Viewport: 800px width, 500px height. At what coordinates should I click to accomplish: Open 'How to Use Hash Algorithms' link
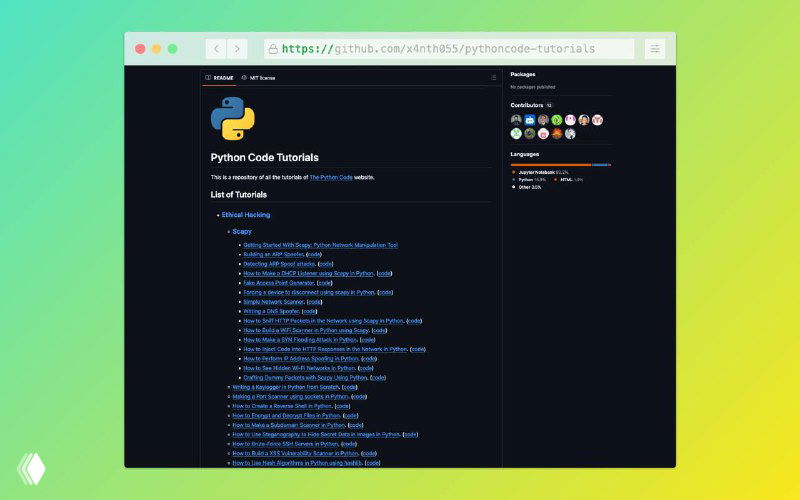(297, 463)
